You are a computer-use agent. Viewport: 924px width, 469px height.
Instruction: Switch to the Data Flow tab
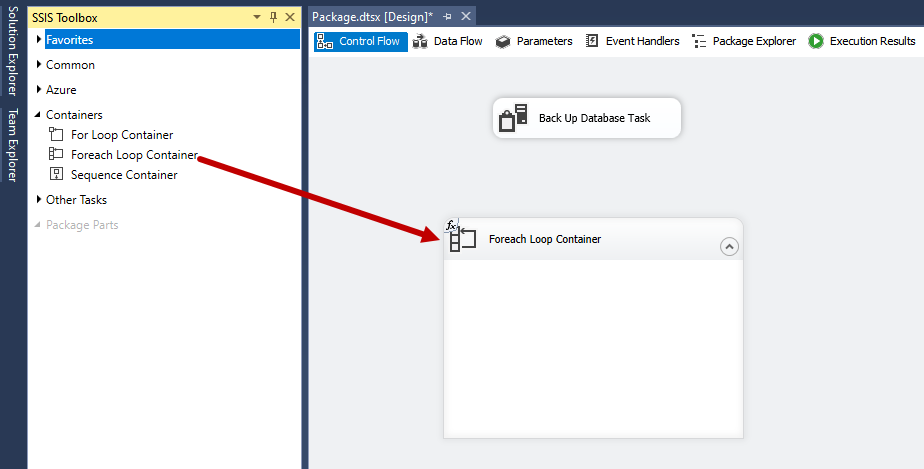(x=447, y=41)
